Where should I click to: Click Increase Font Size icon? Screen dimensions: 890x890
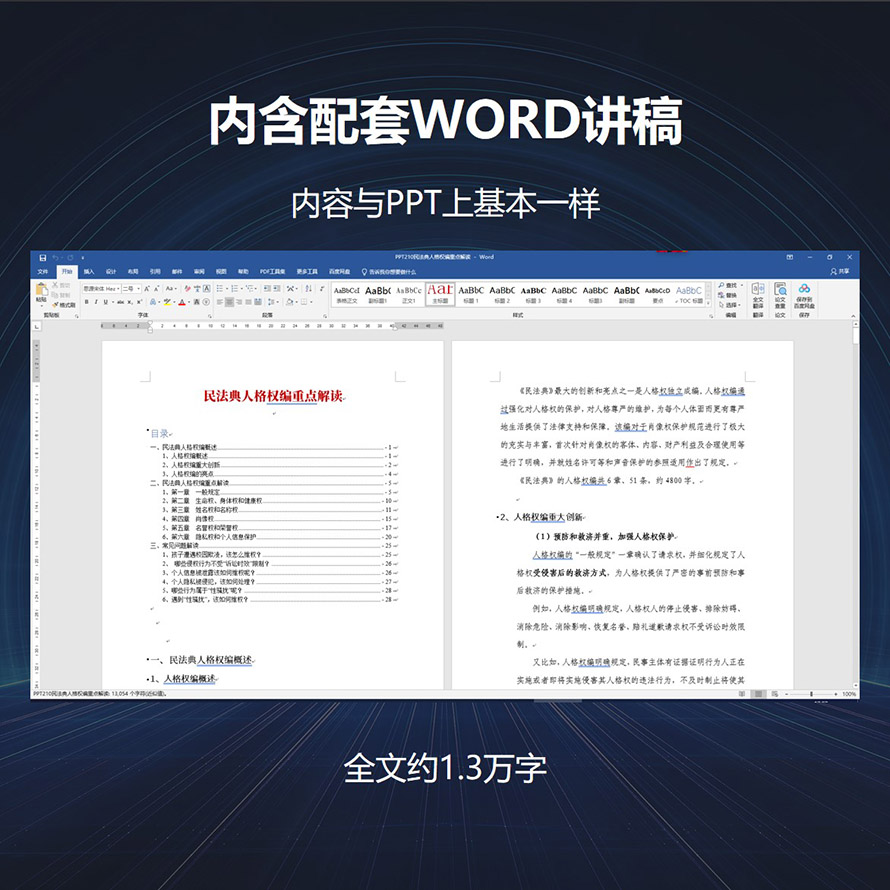click(146, 289)
